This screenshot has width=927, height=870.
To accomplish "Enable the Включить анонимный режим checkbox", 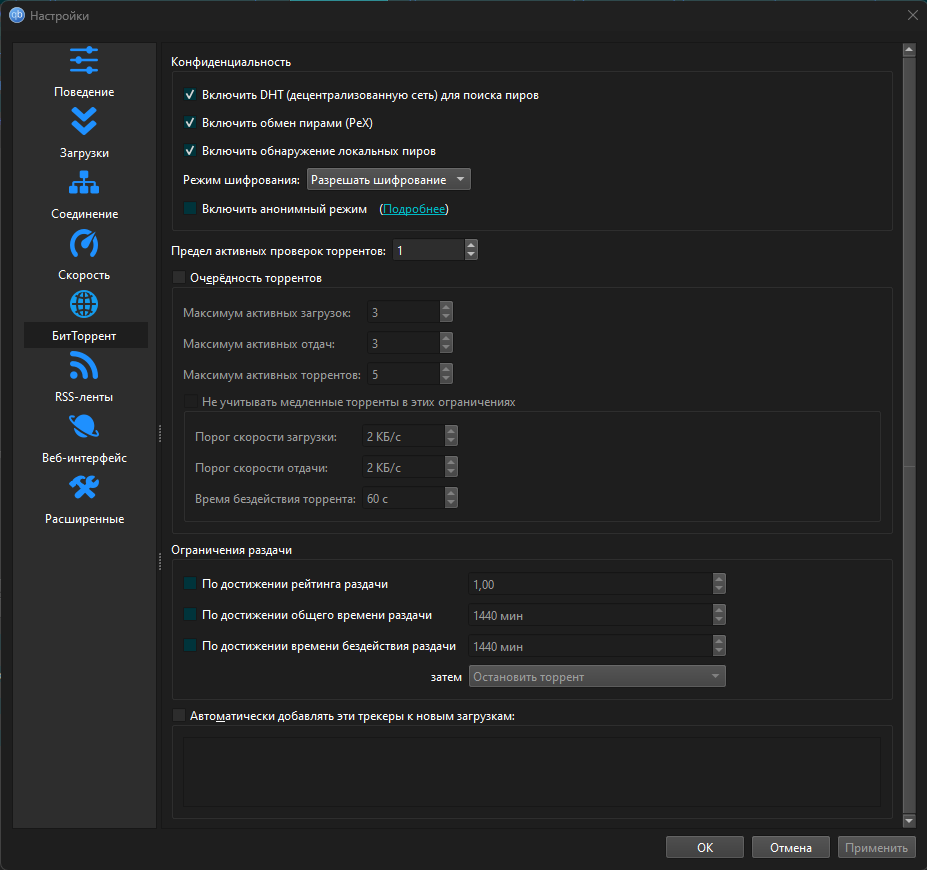I will (x=190, y=208).
